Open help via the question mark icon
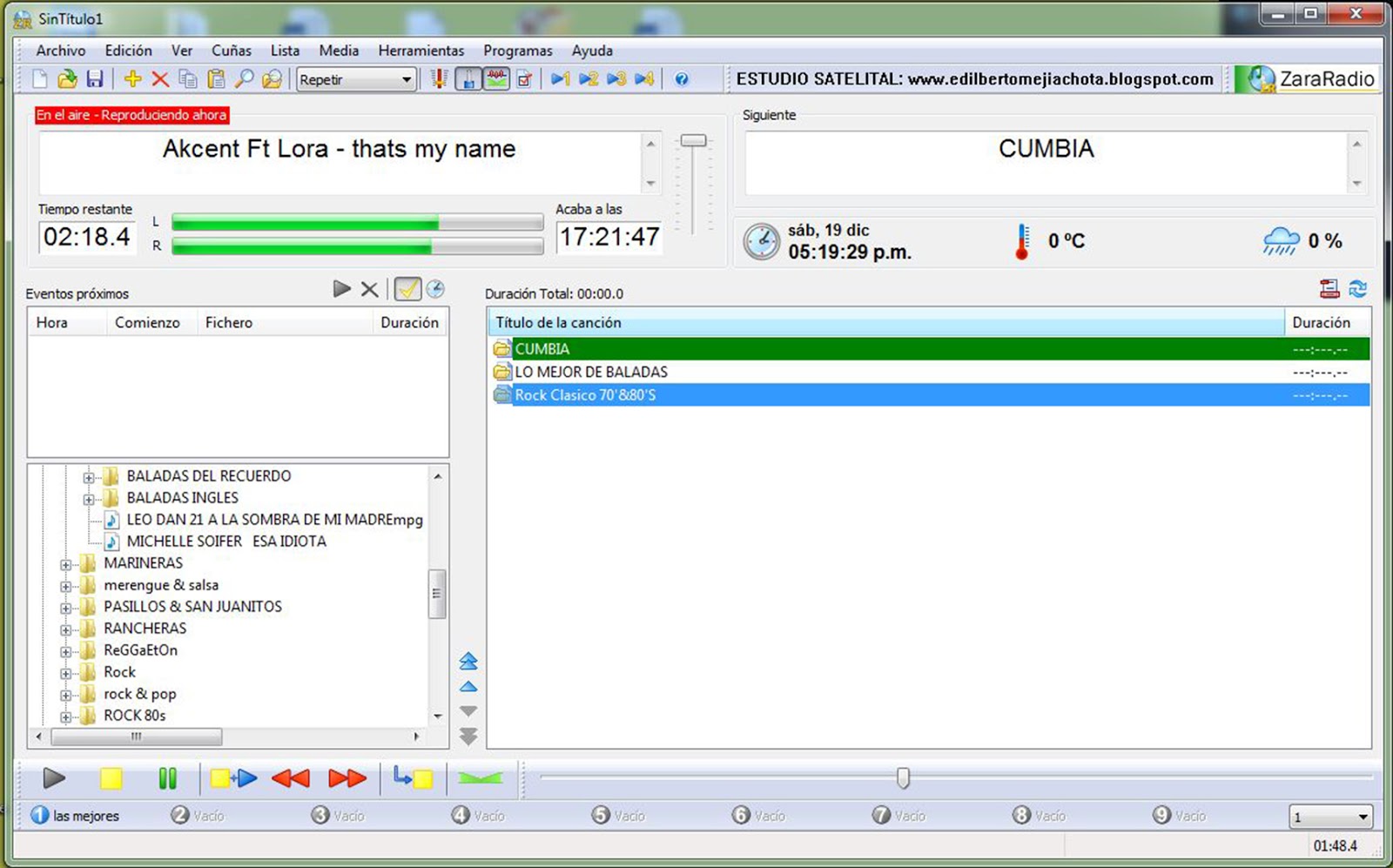The image size is (1393, 868). [x=683, y=78]
